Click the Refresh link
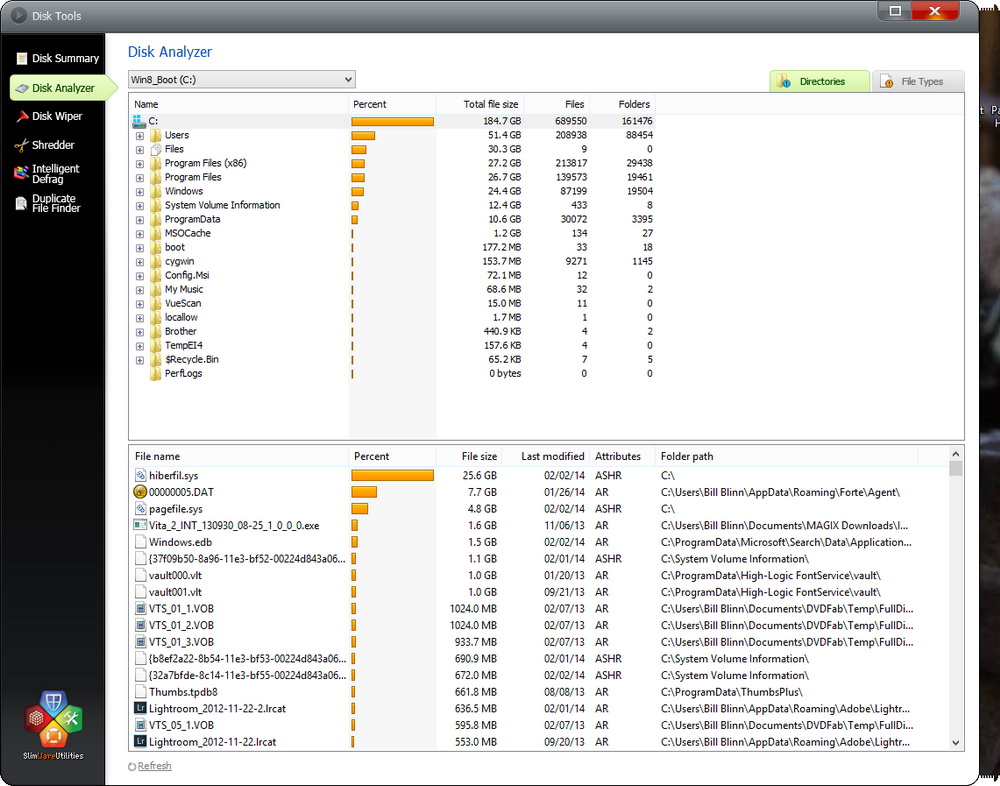1000x786 pixels. (154, 766)
